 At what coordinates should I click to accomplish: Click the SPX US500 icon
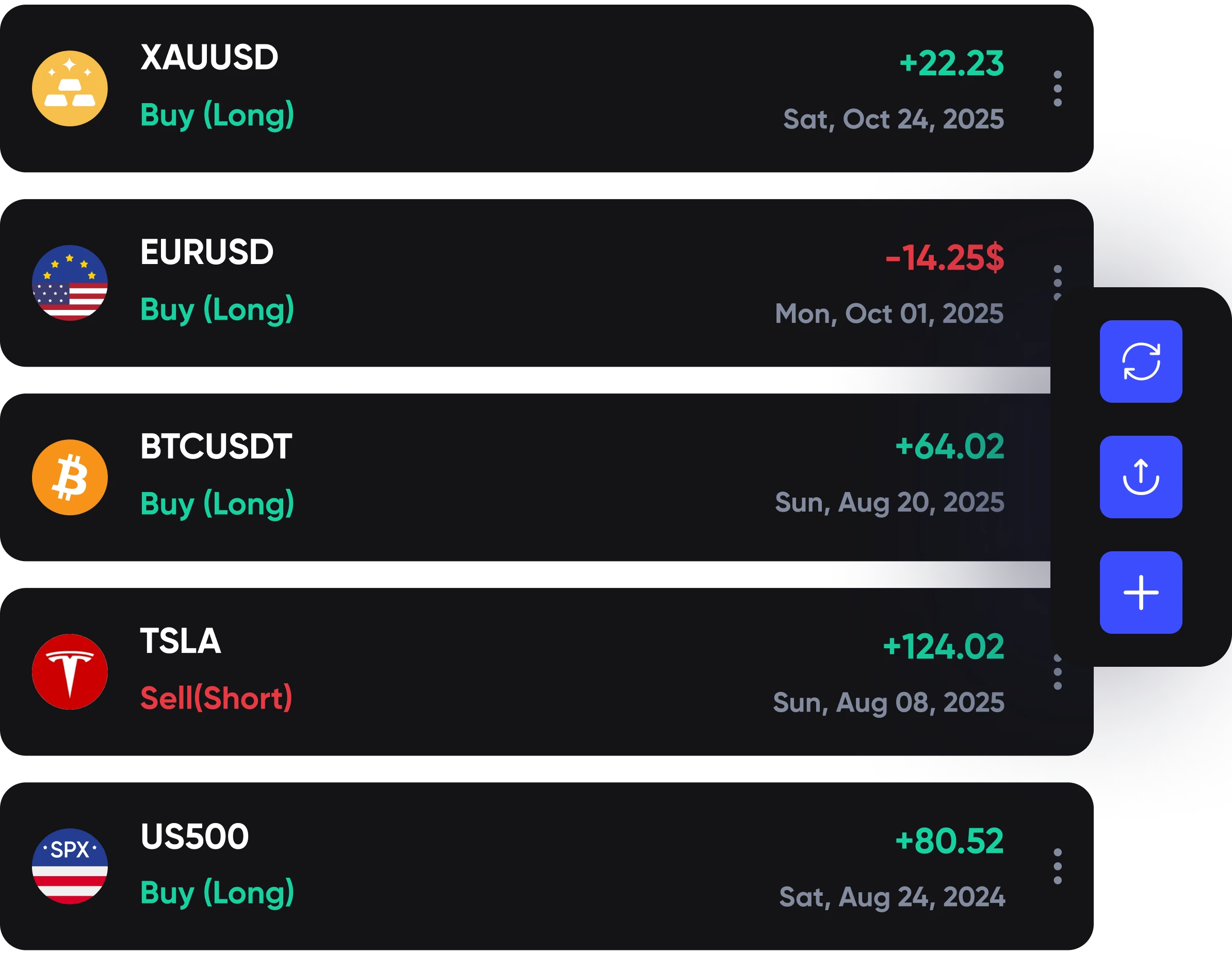click(x=70, y=866)
